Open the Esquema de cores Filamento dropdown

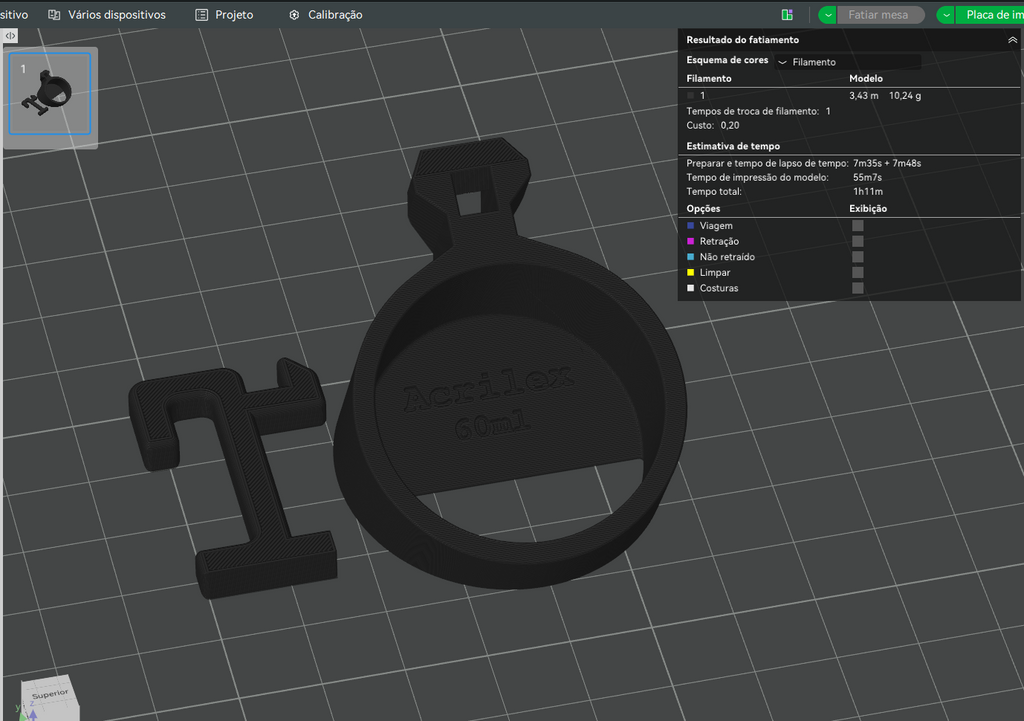click(848, 62)
